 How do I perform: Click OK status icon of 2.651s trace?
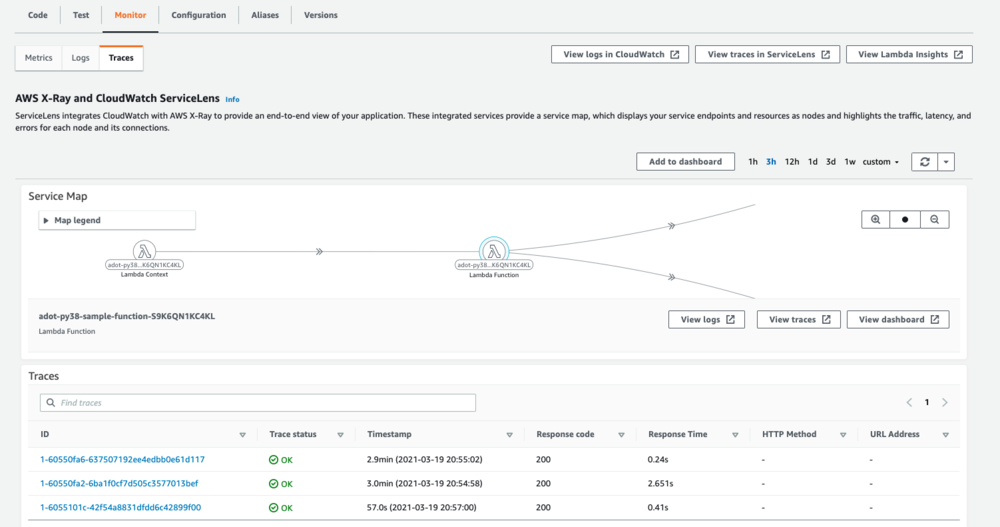coord(274,484)
